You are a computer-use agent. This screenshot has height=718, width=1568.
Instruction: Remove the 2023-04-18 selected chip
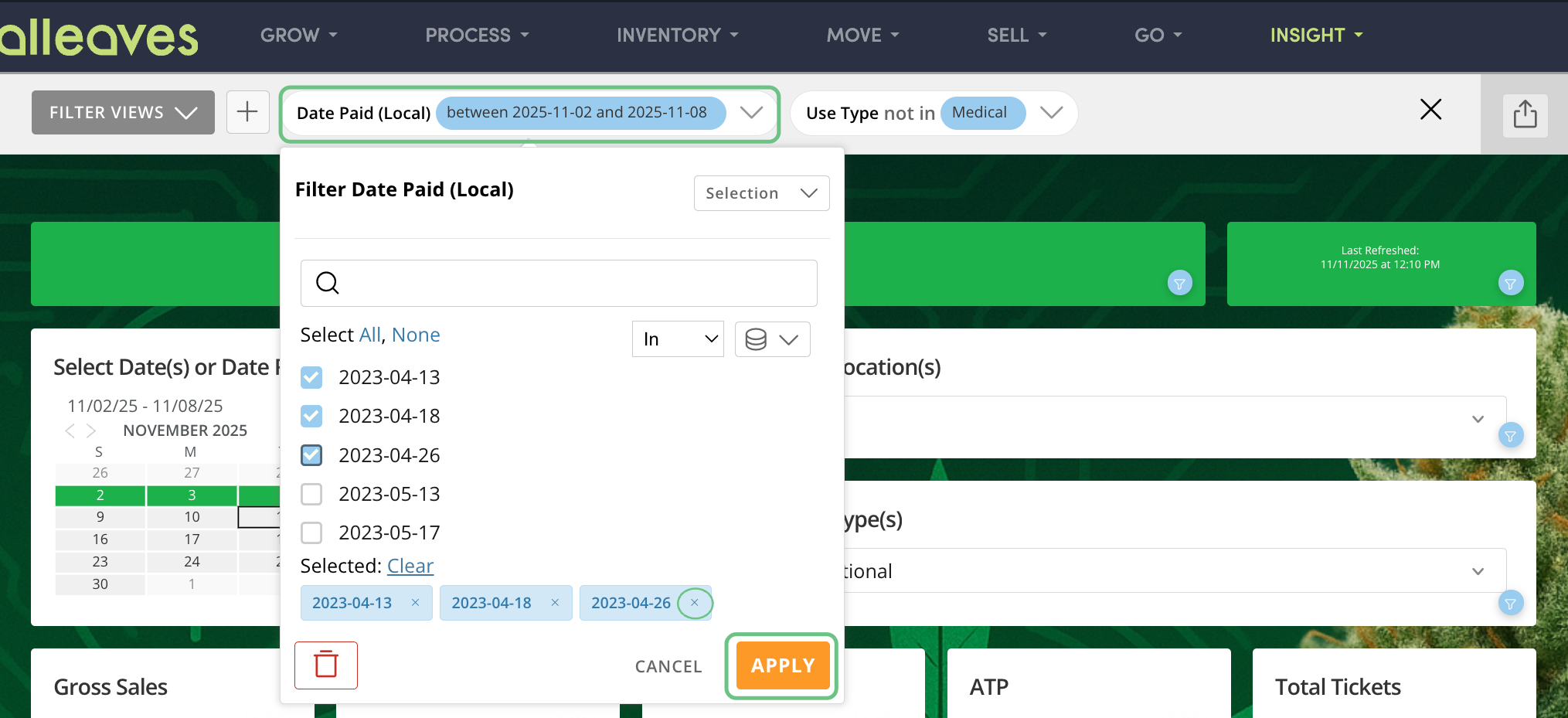coord(555,603)
